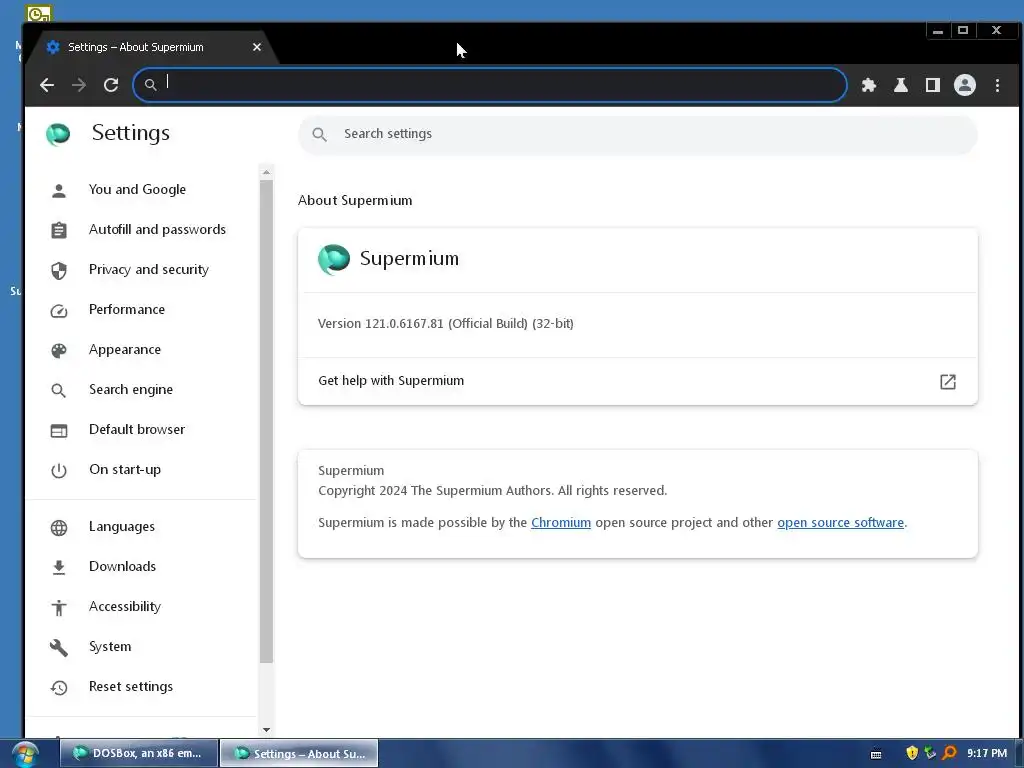Click the external link icon for help
This screenshot has height=768, width=1024.
948,381
